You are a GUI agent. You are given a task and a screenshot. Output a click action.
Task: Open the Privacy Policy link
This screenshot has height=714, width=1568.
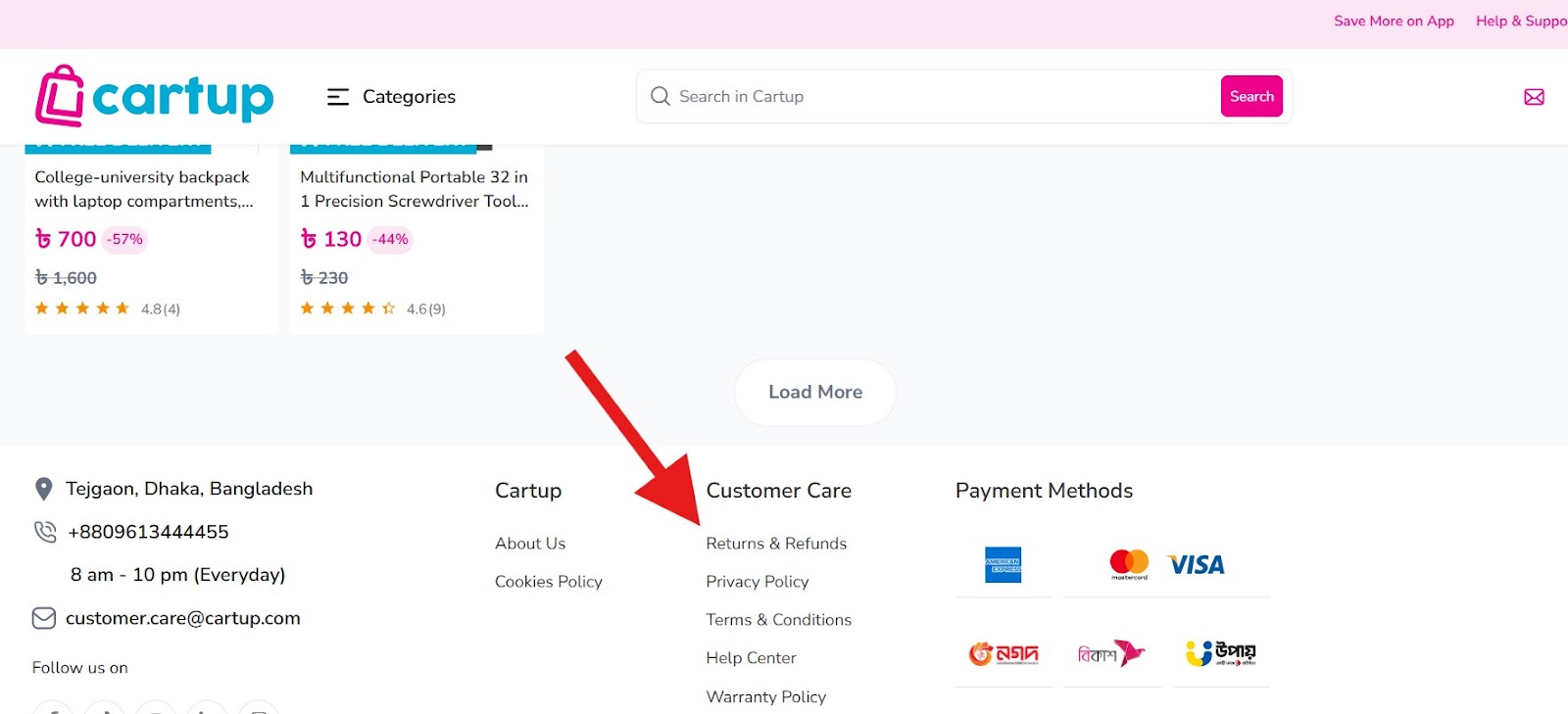point(758,582)
